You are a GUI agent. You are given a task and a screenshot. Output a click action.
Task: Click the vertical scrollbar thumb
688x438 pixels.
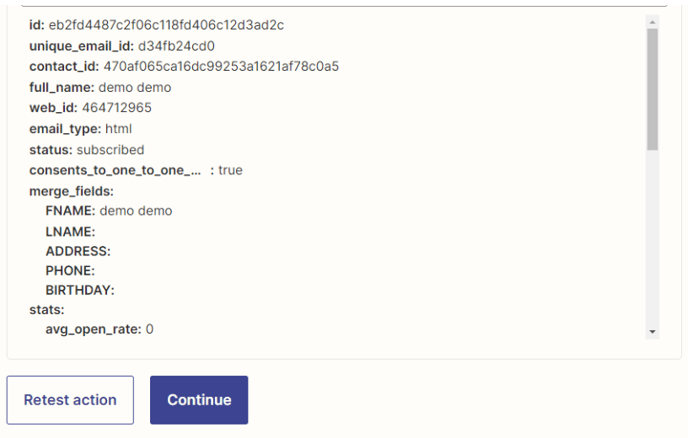(x=652, y=90)
